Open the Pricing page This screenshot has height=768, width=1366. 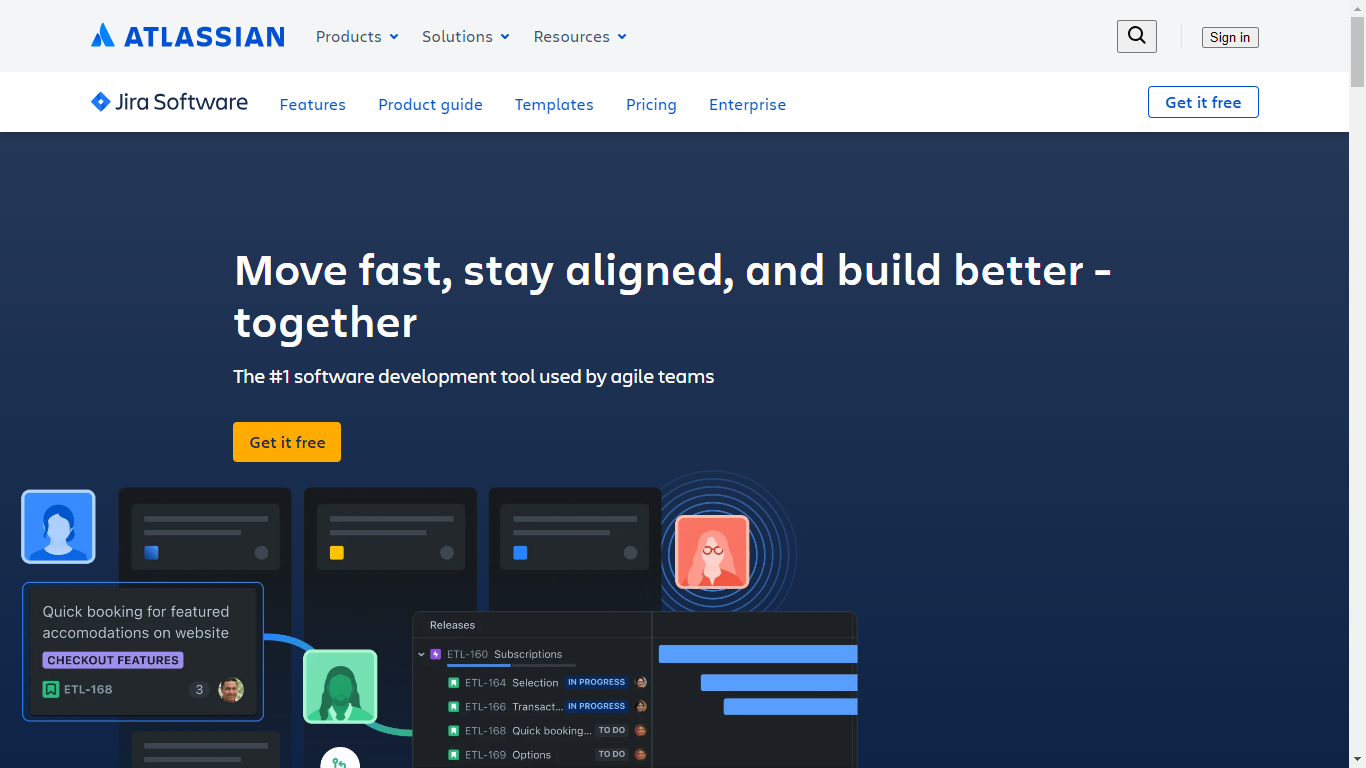pos(651,104)
